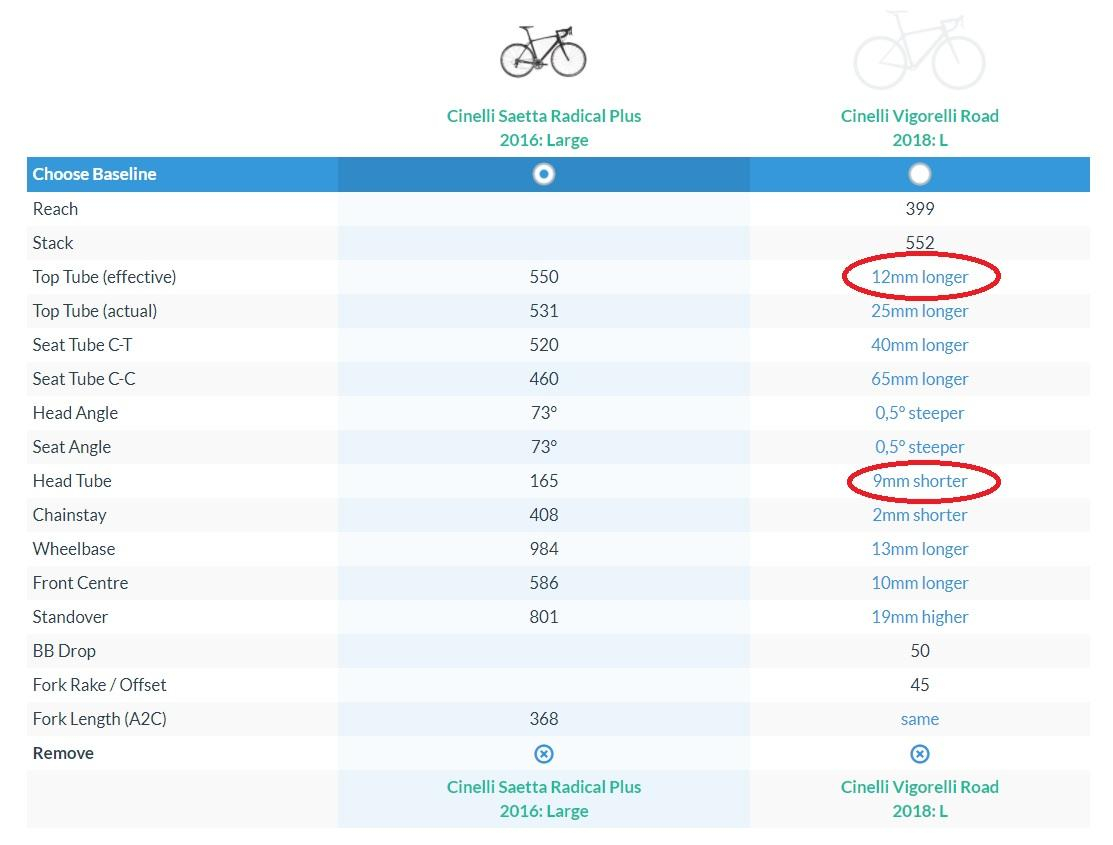Click the Seat Tube C-C label
Image resolution: width=1113 pixels, height=845 pixels.
coord(84,379)
